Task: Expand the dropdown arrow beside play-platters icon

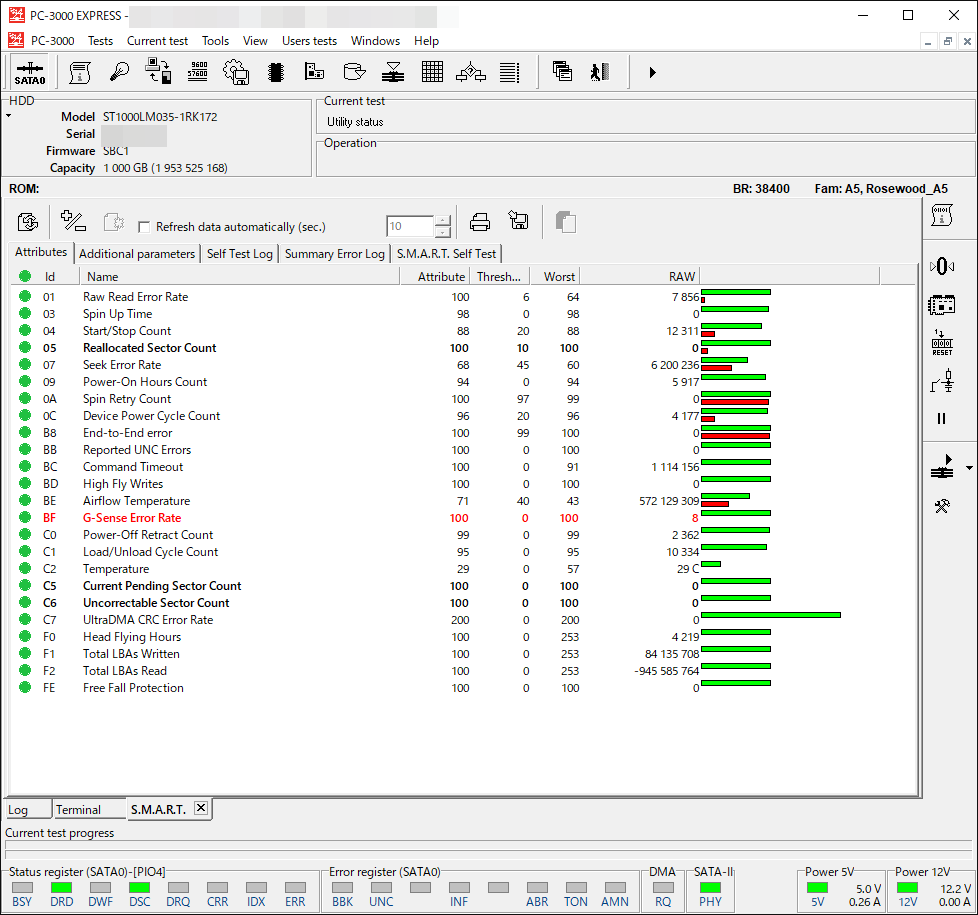Action: (969, 468)
